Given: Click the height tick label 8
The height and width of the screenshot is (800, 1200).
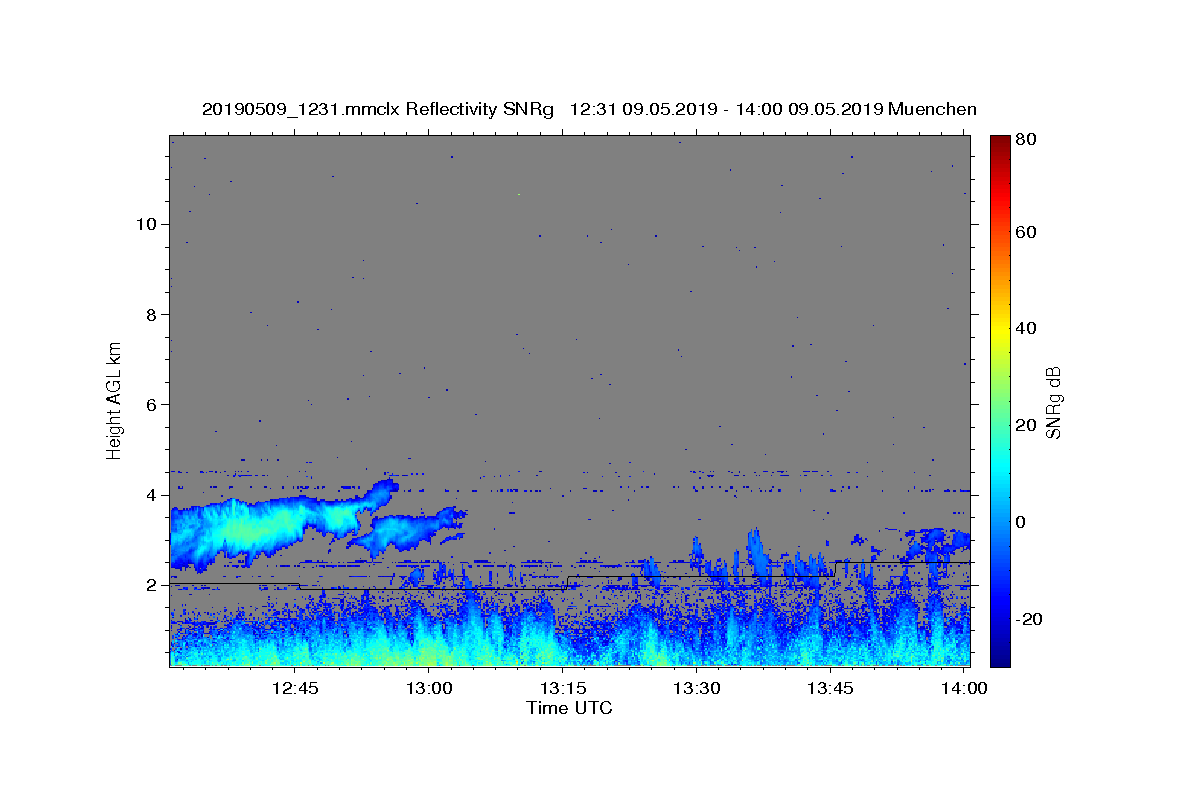Looking at the screenshot, I should (x=151, y=314).
